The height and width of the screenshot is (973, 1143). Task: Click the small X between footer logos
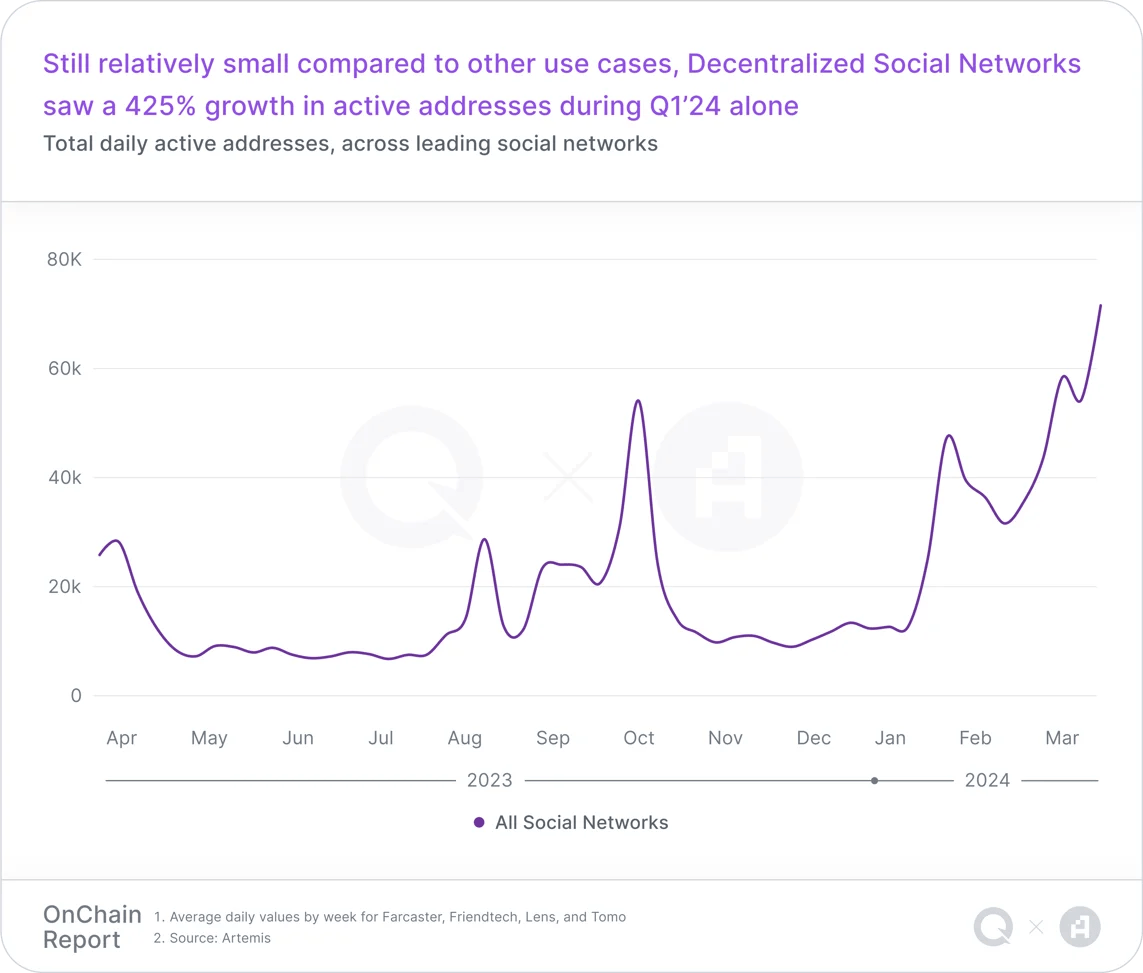click(x=1036, y=927)
